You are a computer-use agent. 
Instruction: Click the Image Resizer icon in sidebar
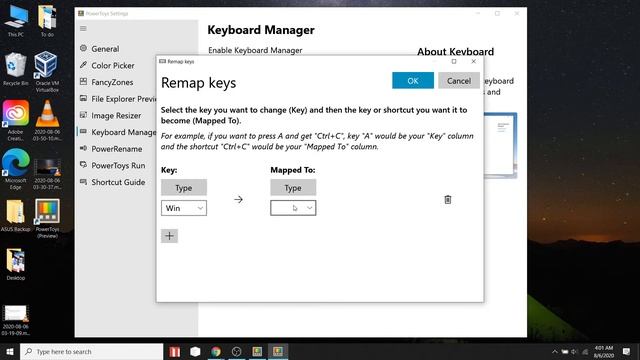83,115
